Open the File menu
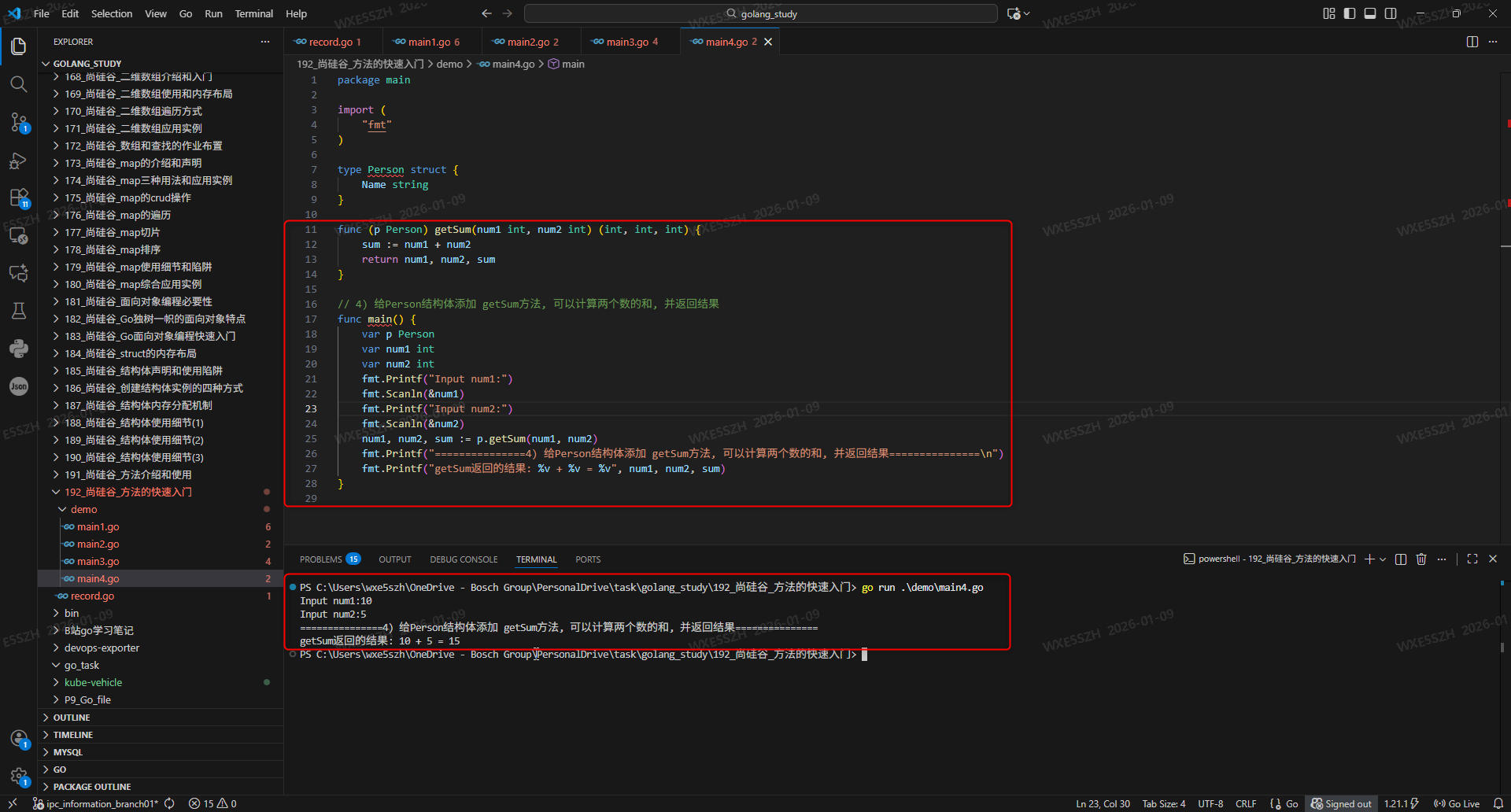1511x812 pixels. 42,13
